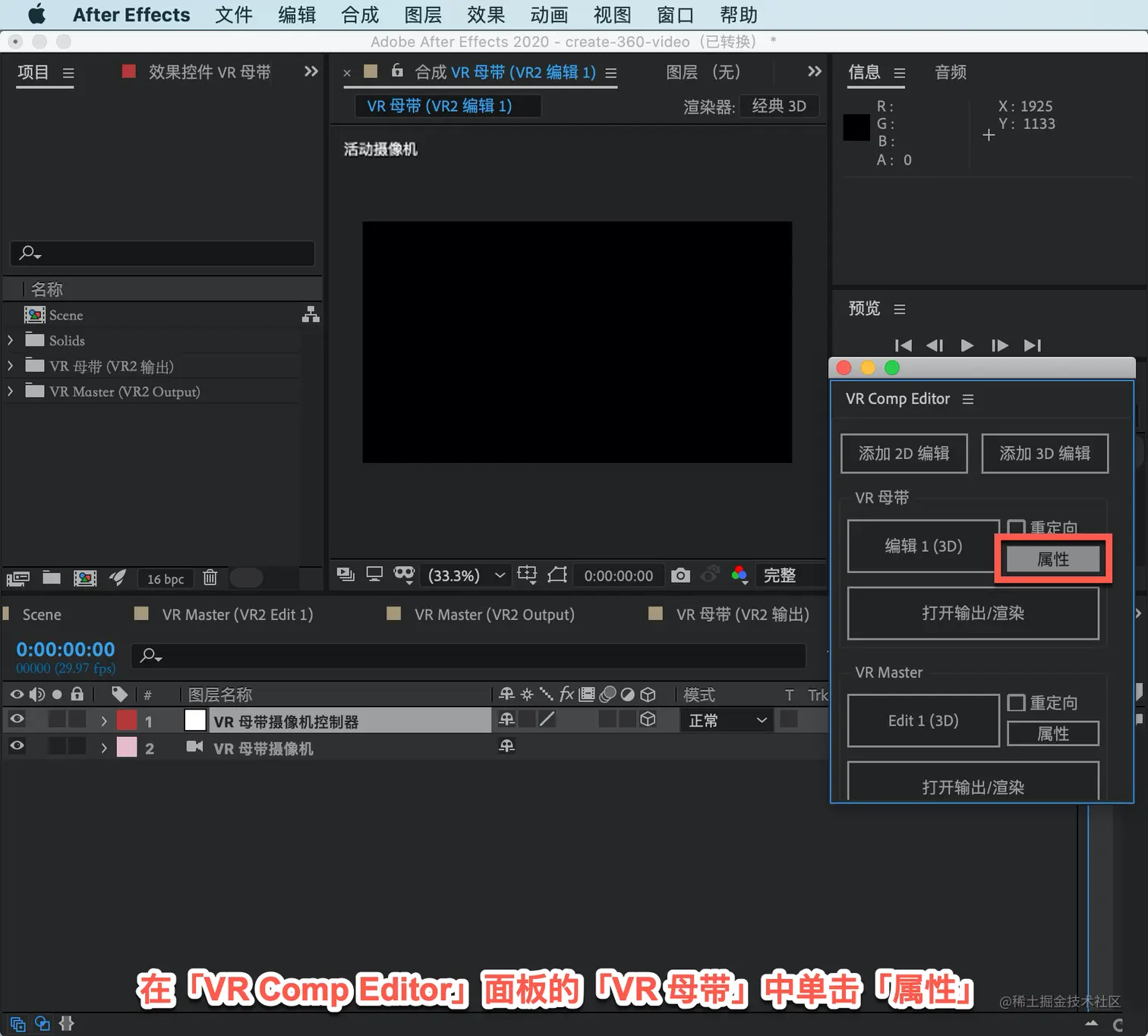
Task: Show hidden viewer panel tabs chevron
Action: [x=815, y=71]
